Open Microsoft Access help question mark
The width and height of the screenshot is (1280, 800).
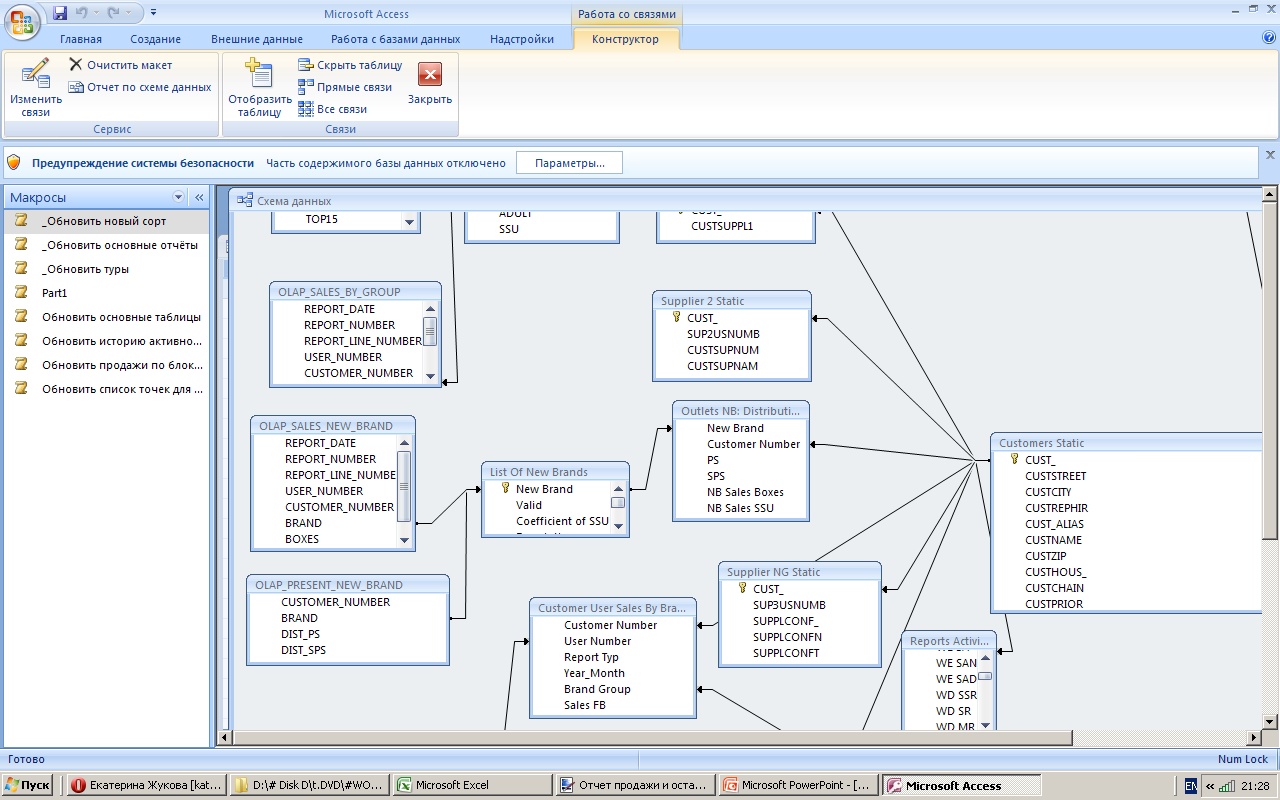tap(1269, 37)
